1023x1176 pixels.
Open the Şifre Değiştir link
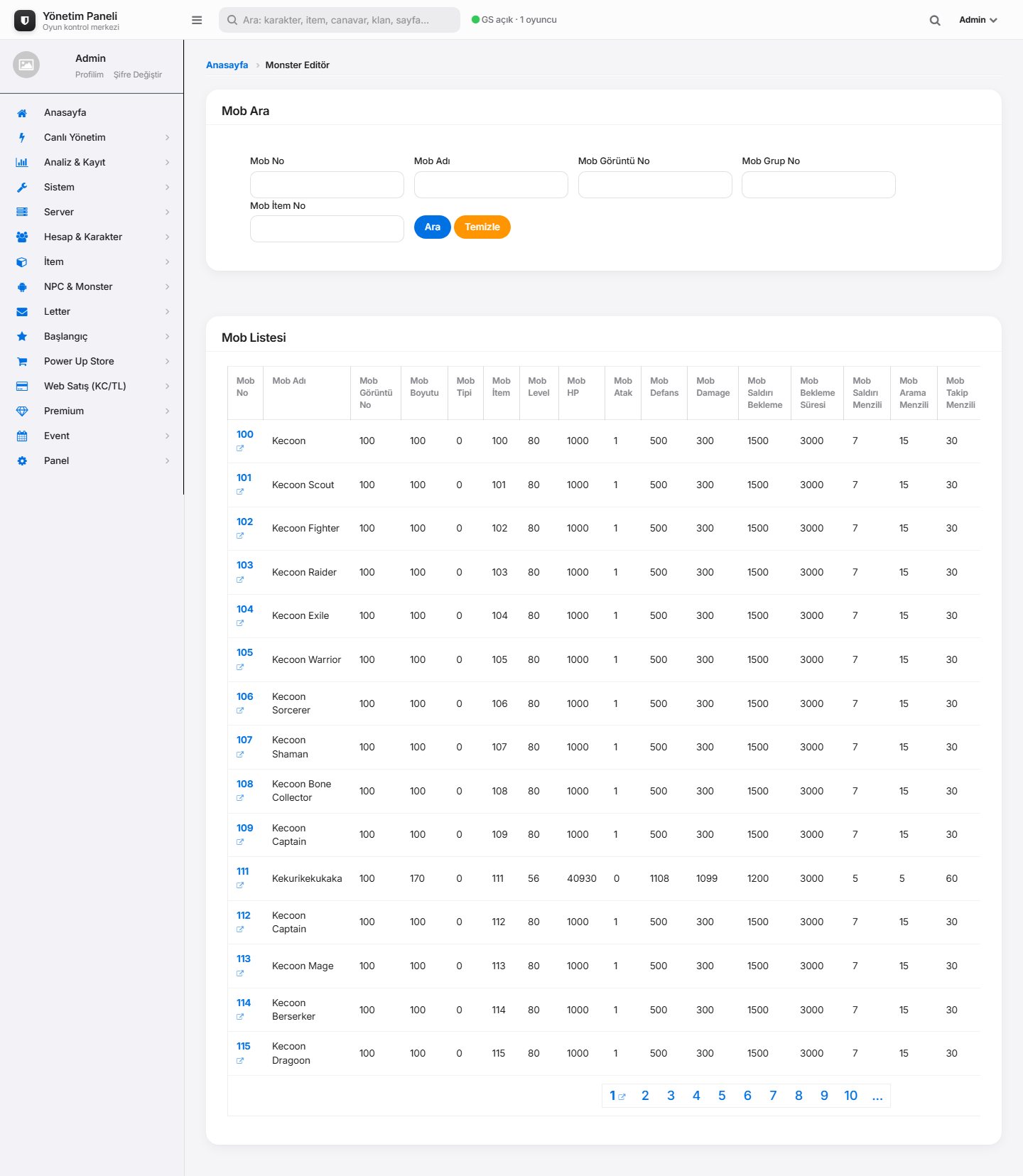pos(138,75)
